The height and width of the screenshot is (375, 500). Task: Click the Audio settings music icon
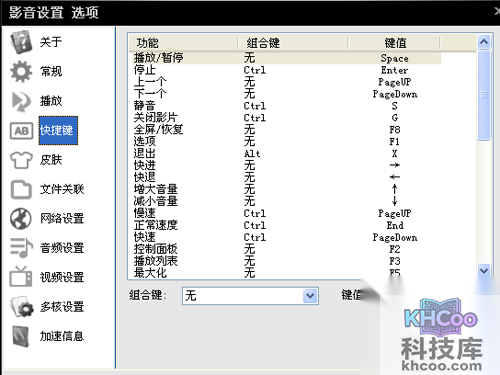click(x=21, y=248)
